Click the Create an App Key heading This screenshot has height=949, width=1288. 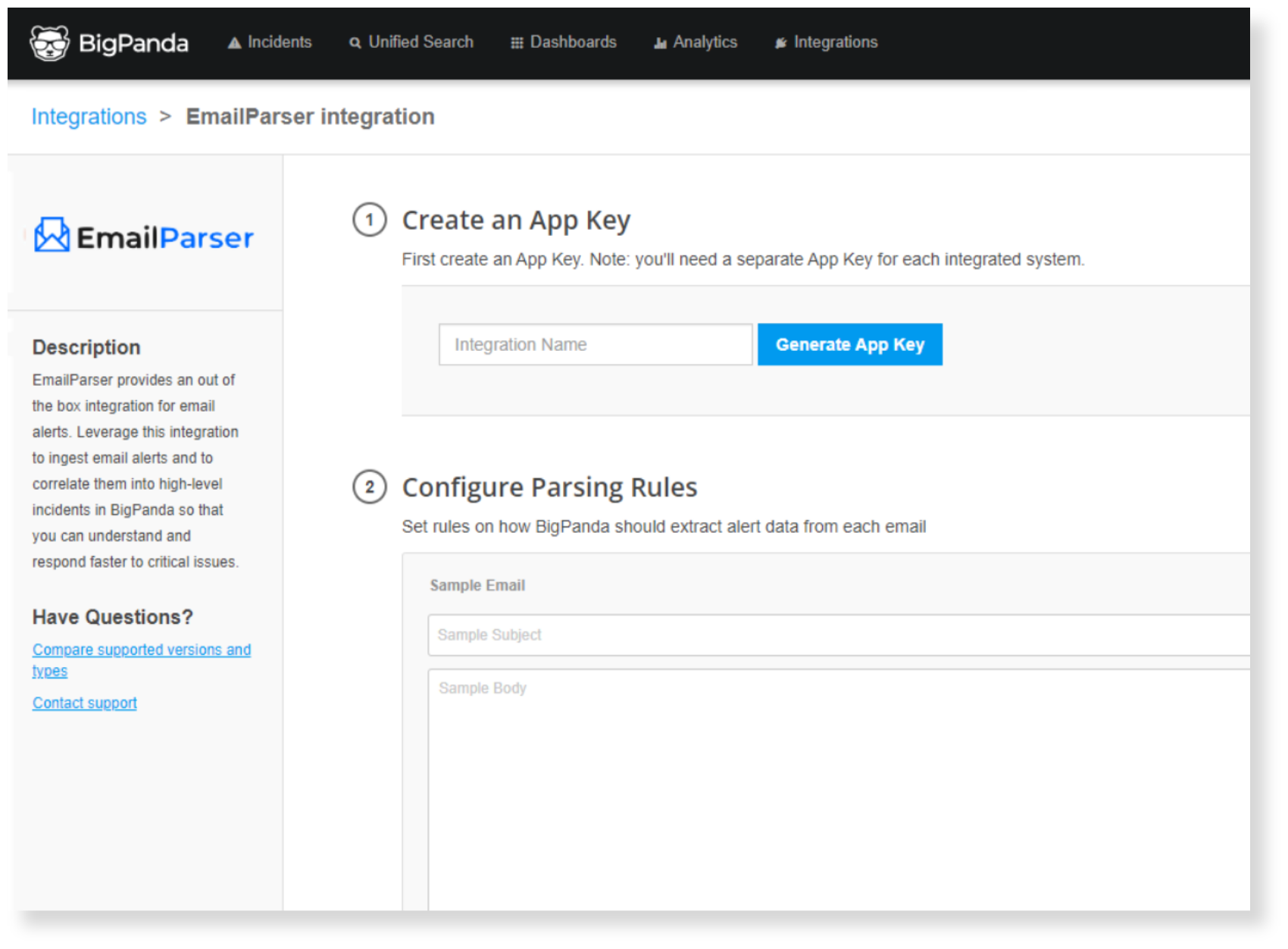[516, 221]
